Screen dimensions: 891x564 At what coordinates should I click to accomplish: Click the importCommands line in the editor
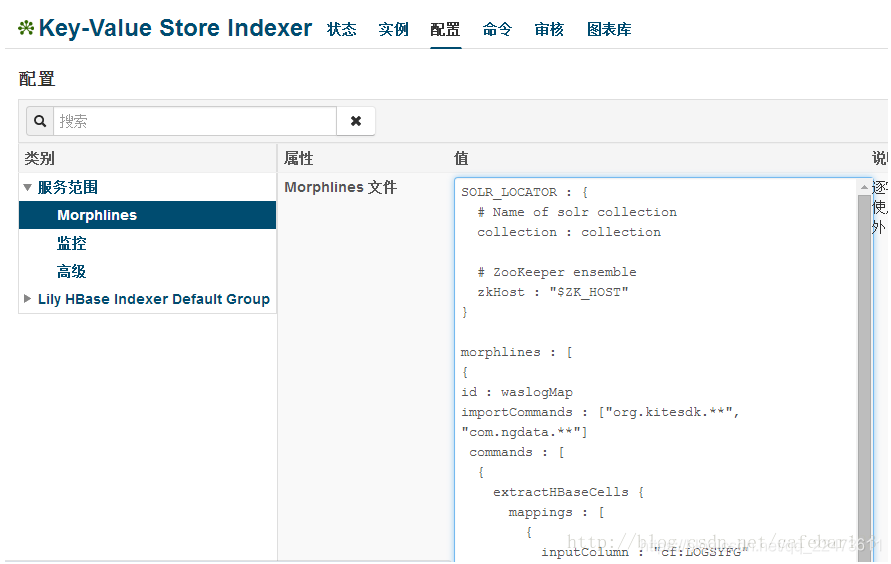[x=599, y=412]
